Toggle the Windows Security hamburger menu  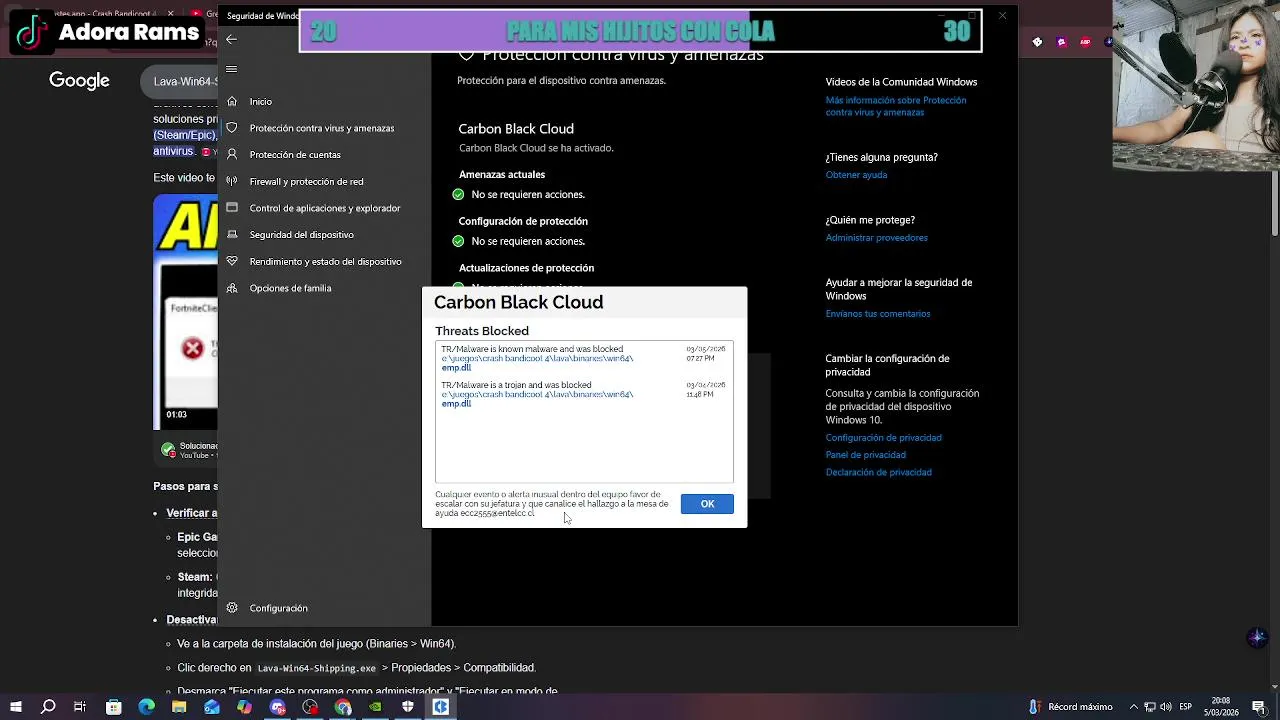231,69
